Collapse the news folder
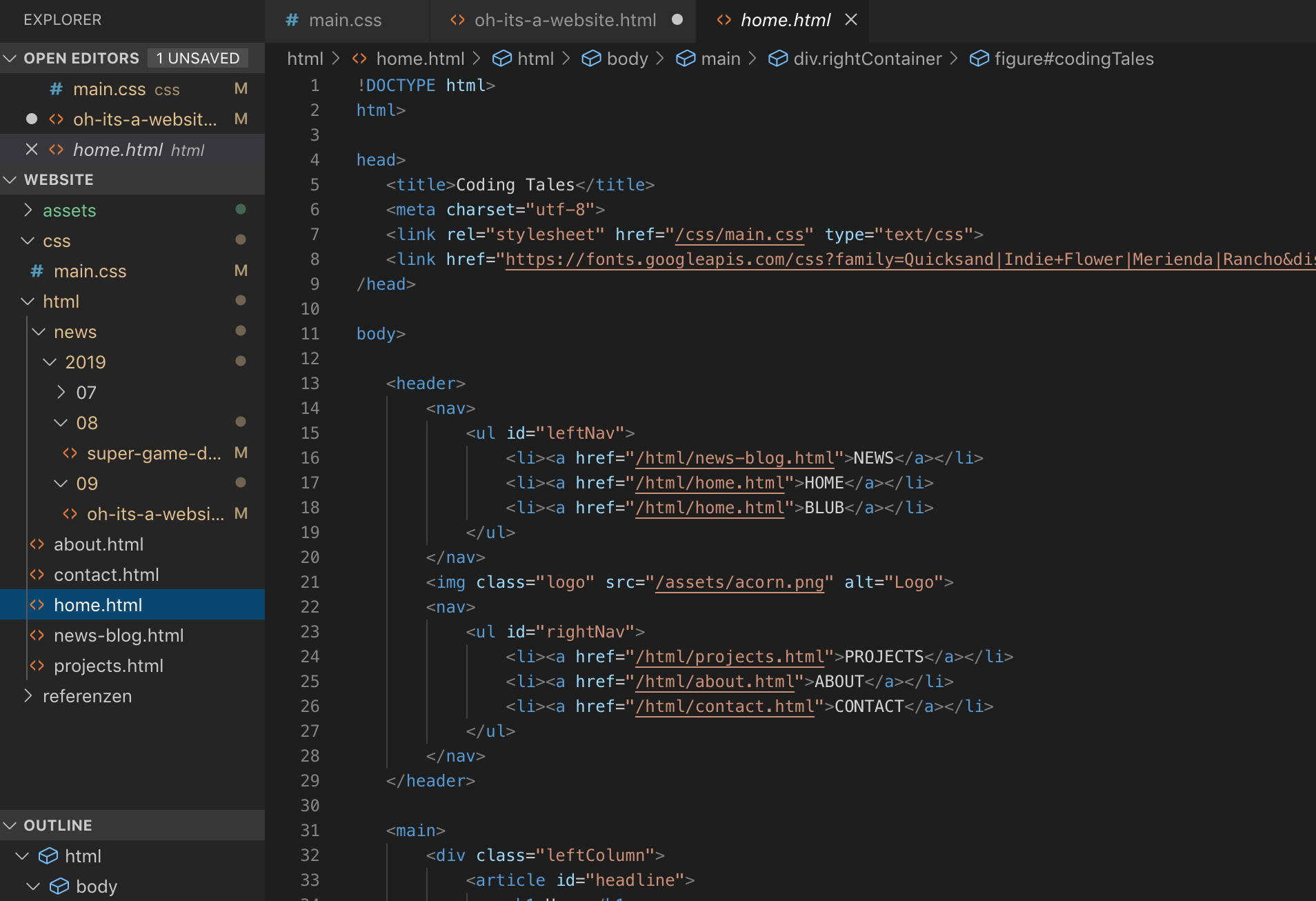Viewport: 1316px width, 901px height. [x=39, y=332]
